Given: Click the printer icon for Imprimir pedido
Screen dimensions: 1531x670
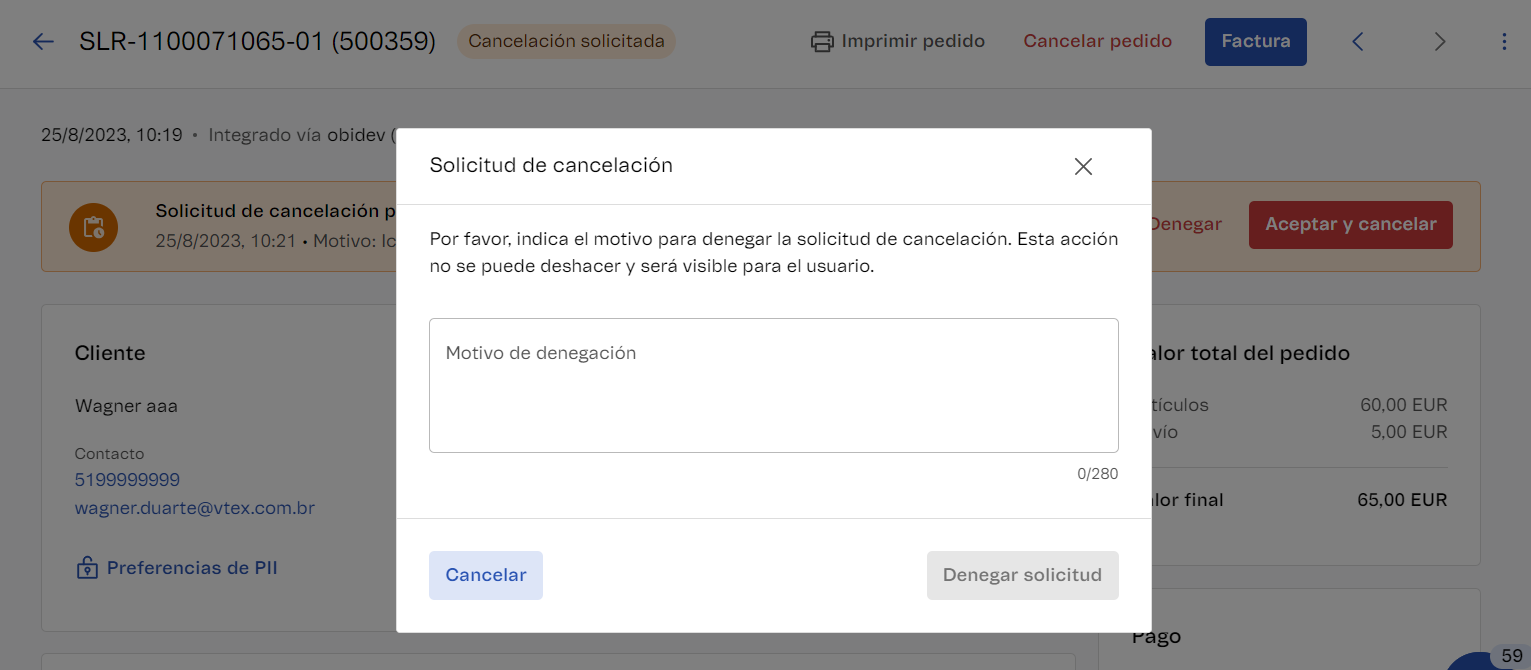Looking at the screenshot, I should [822, 42].
